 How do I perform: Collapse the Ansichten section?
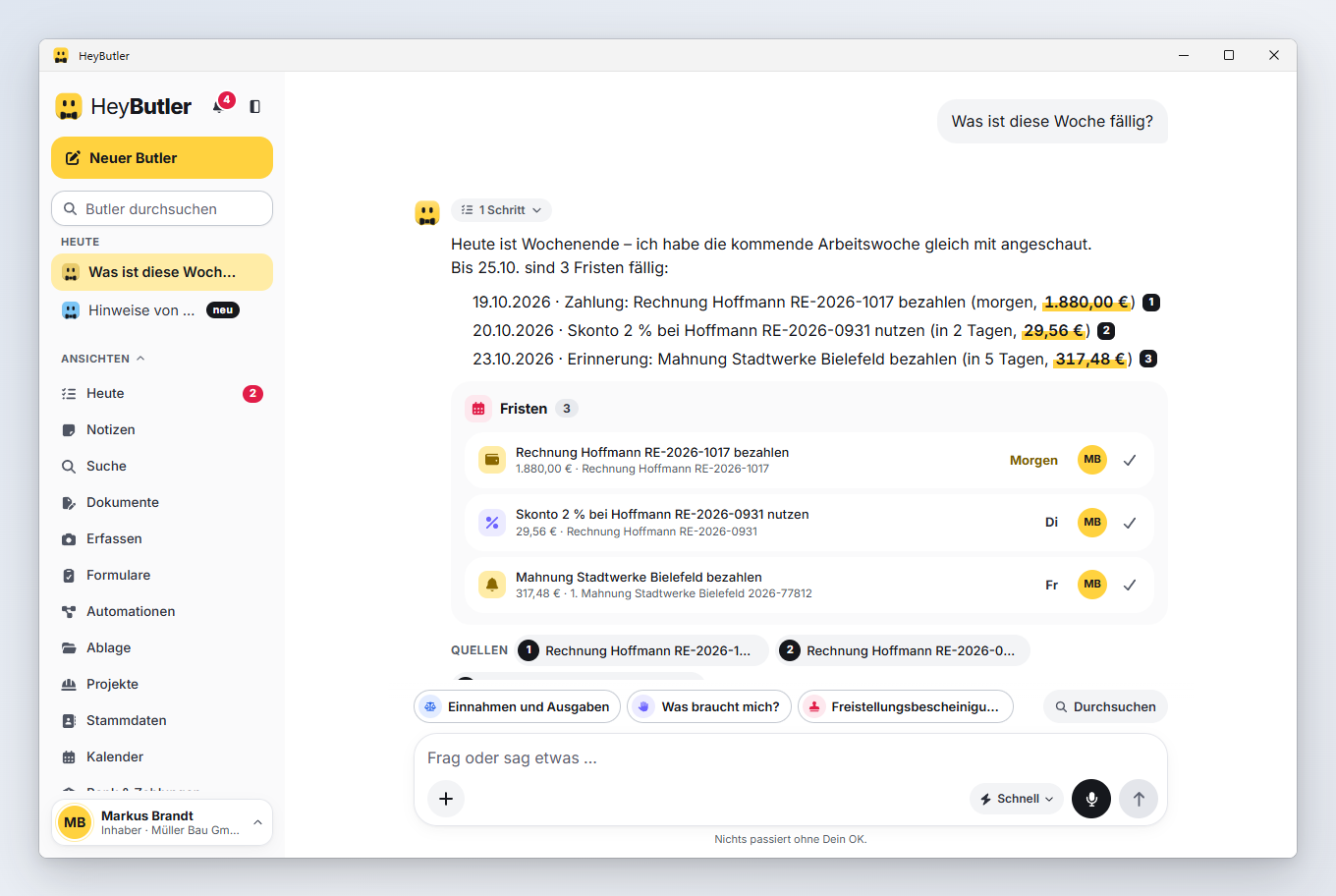[x=103, y=359]
